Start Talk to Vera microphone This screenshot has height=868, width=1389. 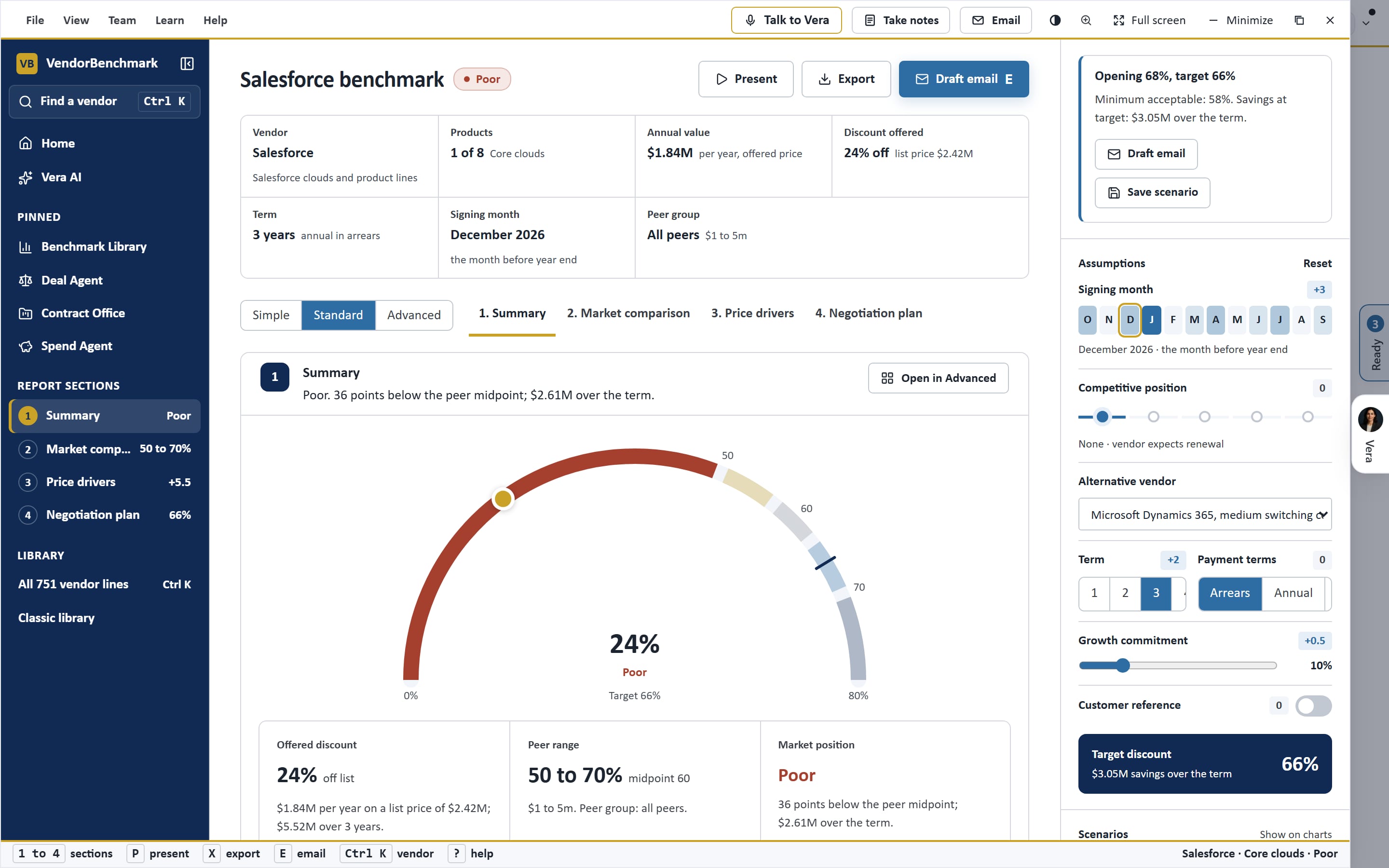click(x=786, y=20)
